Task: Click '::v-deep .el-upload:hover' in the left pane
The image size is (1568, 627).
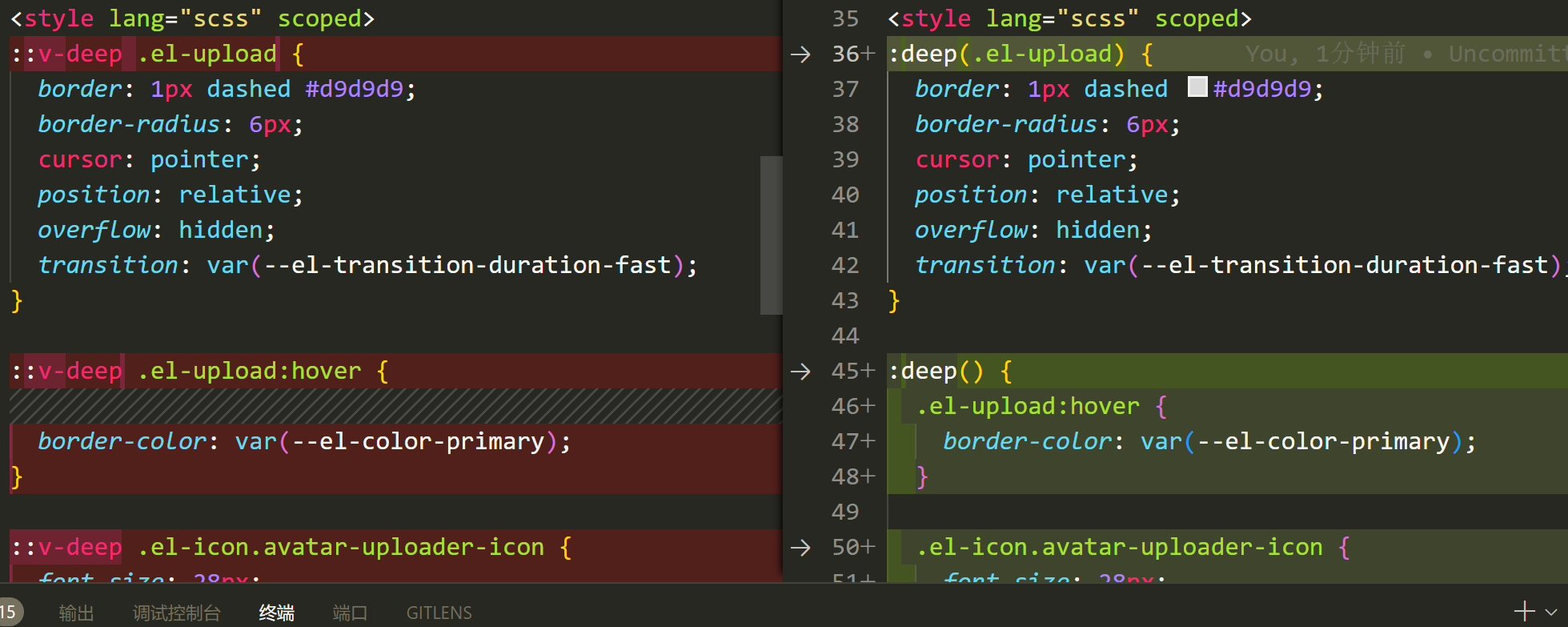Action: [186, 372]
